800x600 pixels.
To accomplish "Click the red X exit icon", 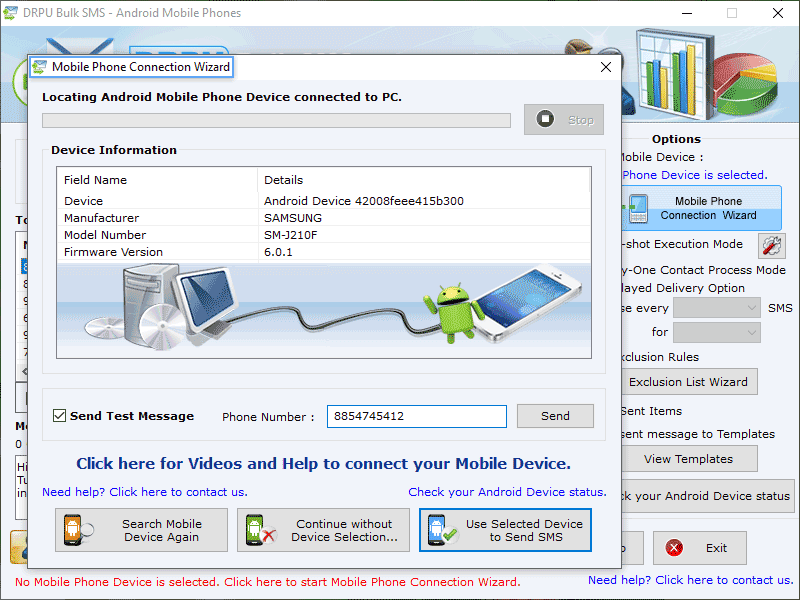I will click(x=674, y=548).
